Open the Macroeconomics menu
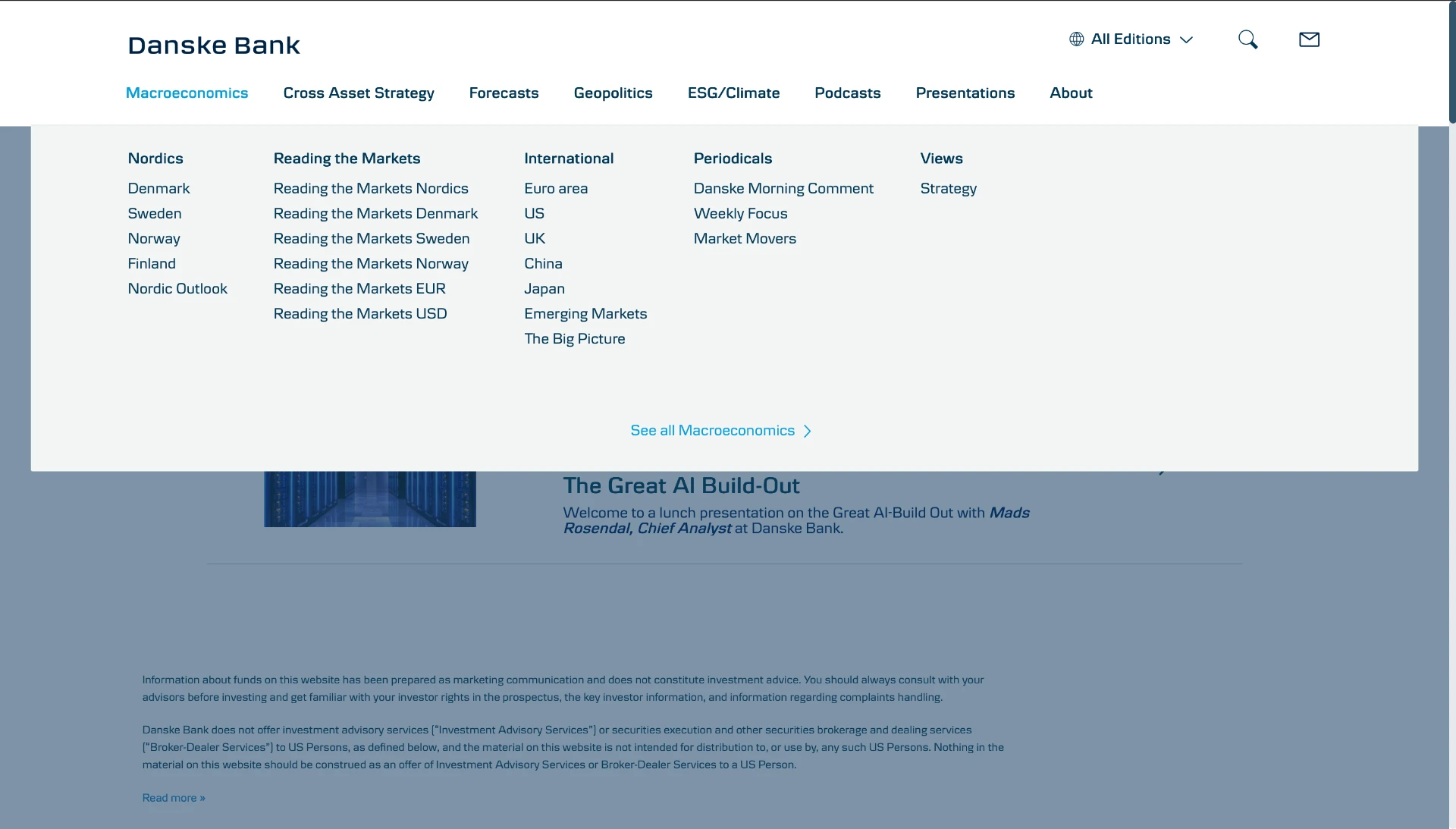This screenshot has height=829, width=1456. pos(187,93)
